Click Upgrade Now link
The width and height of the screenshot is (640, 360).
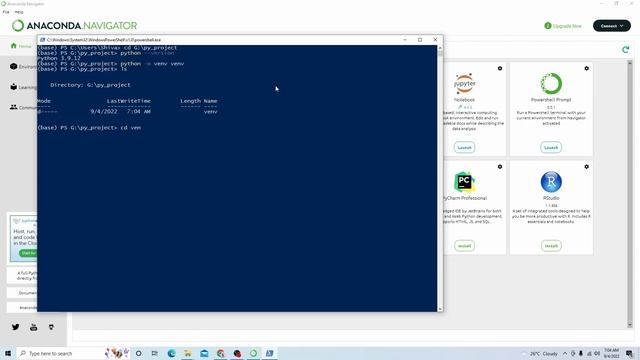(x=563, y=26)
